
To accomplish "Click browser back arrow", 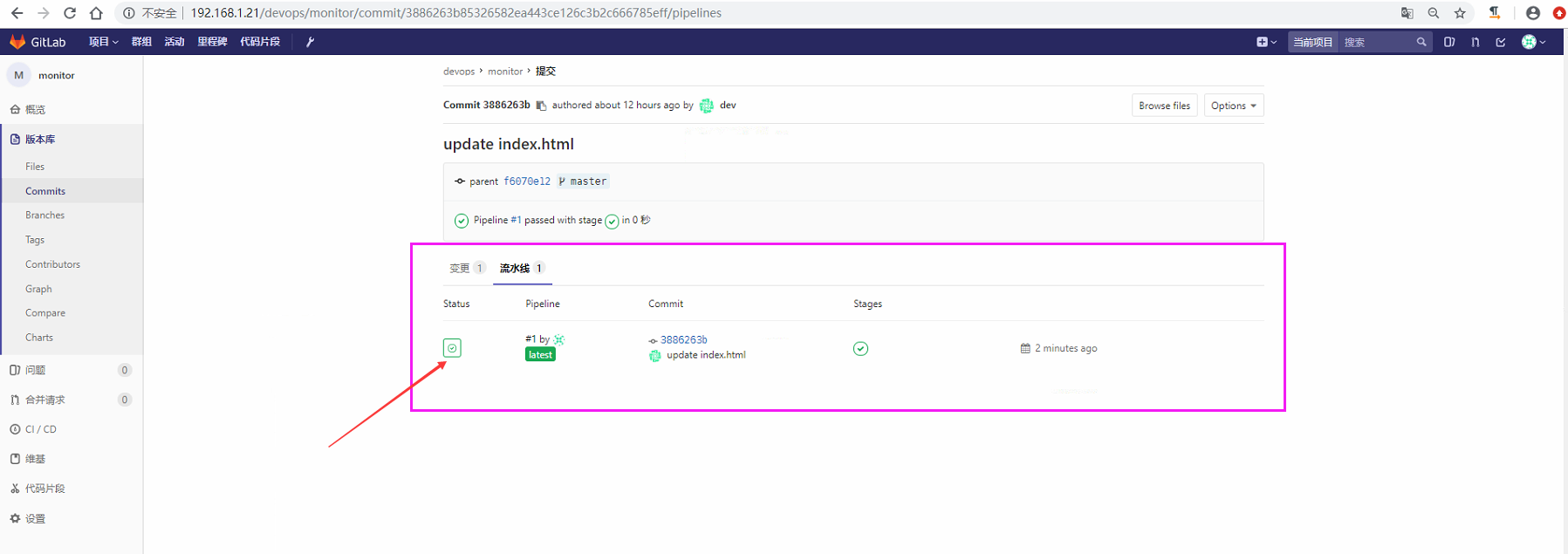I will click(x=17, y=13).
